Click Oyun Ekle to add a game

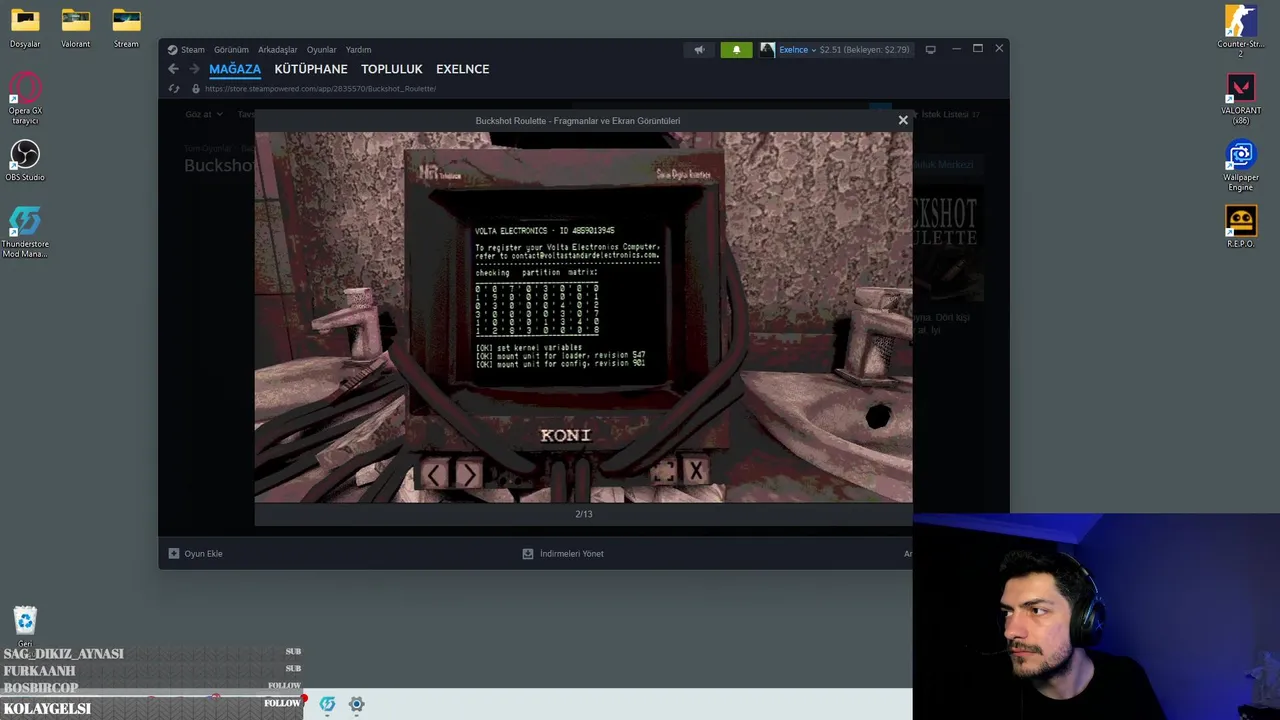click(195, 553)
